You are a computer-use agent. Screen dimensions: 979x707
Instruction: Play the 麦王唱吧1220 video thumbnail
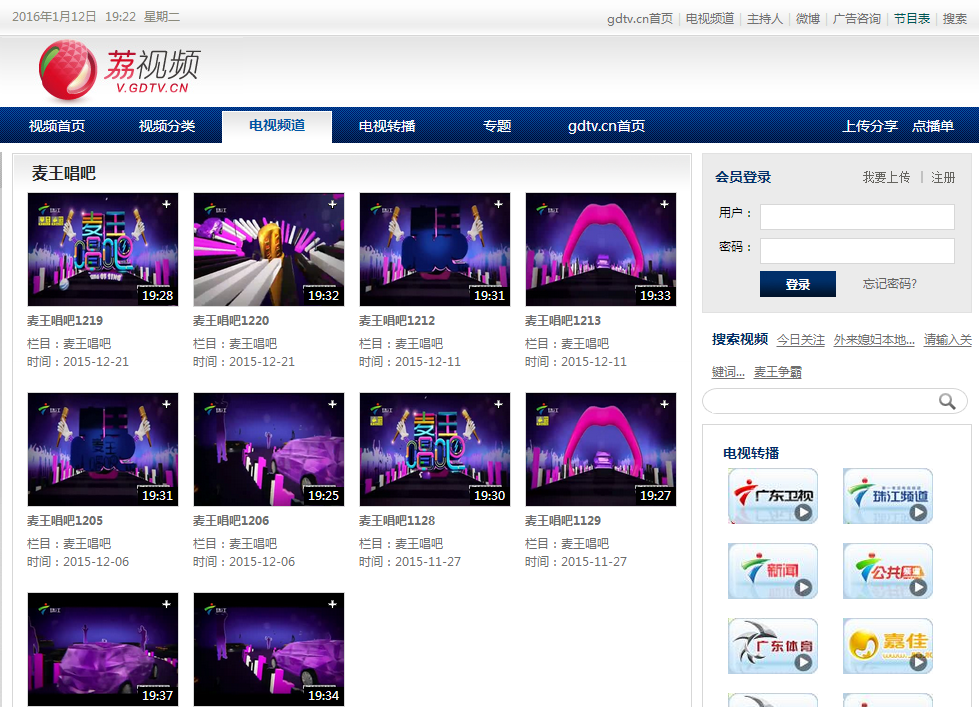pyautogui.click(x=269, y=249)
